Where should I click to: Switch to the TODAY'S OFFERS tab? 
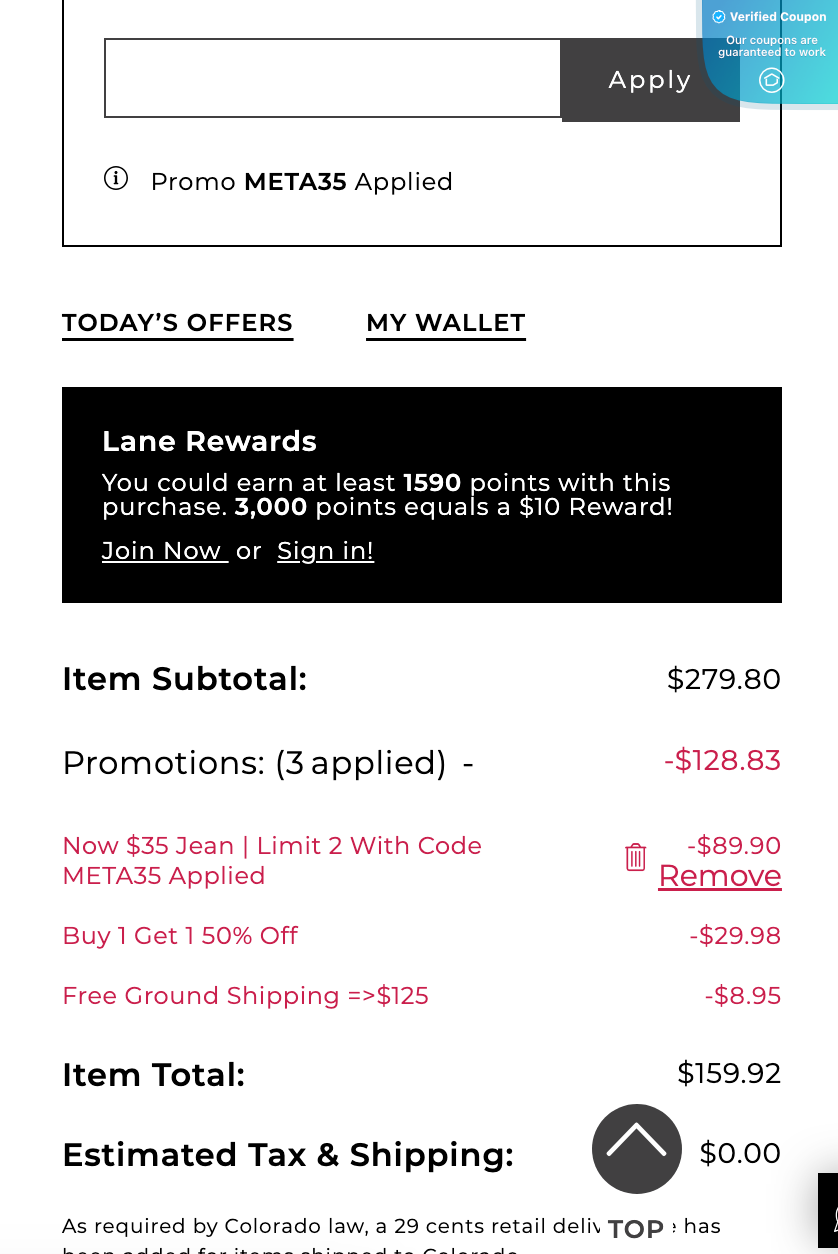(177, 322)
